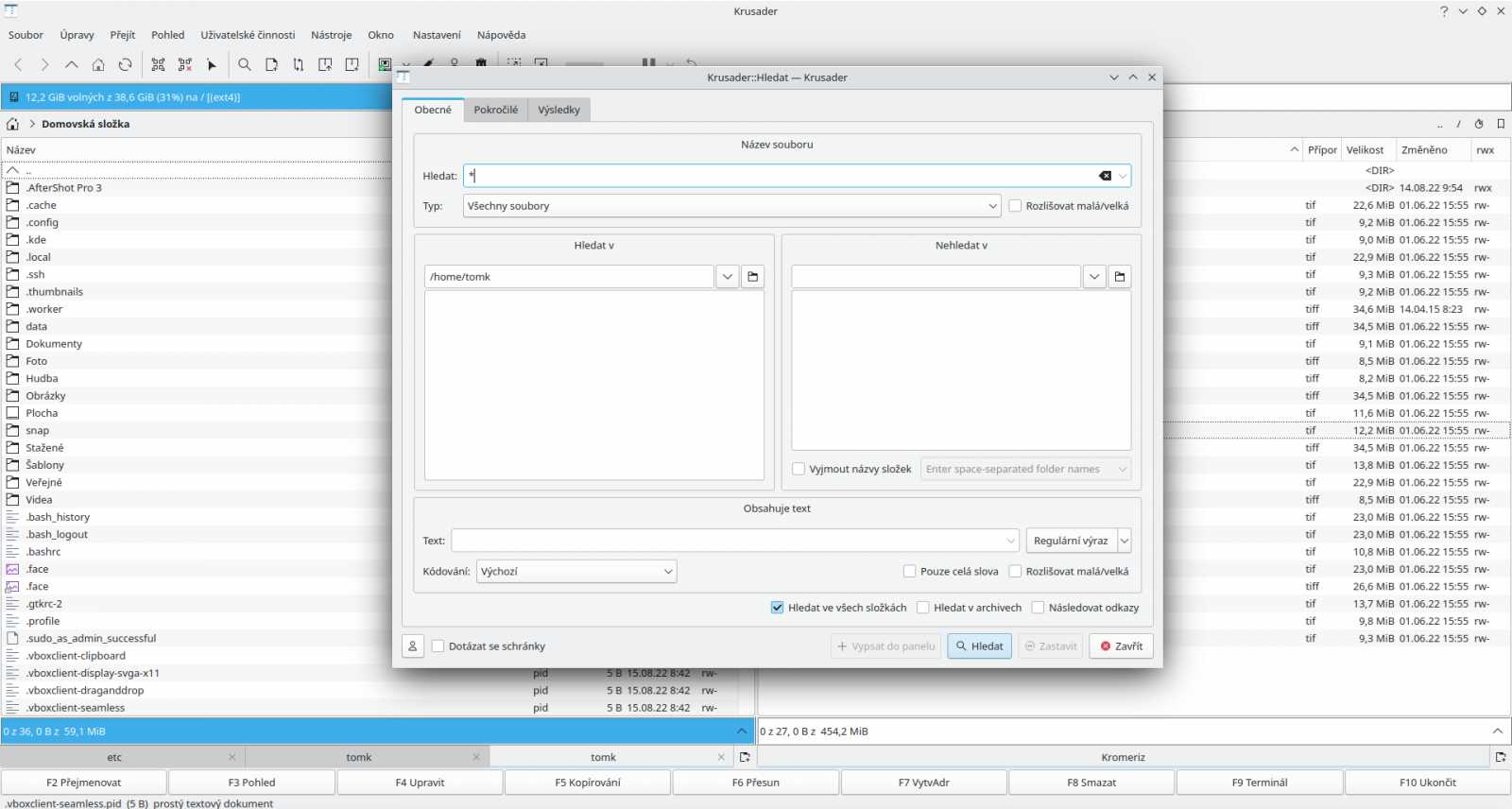Click the new file toolbar icon
The image size is (1512, 809).
[x=271, y=64]
